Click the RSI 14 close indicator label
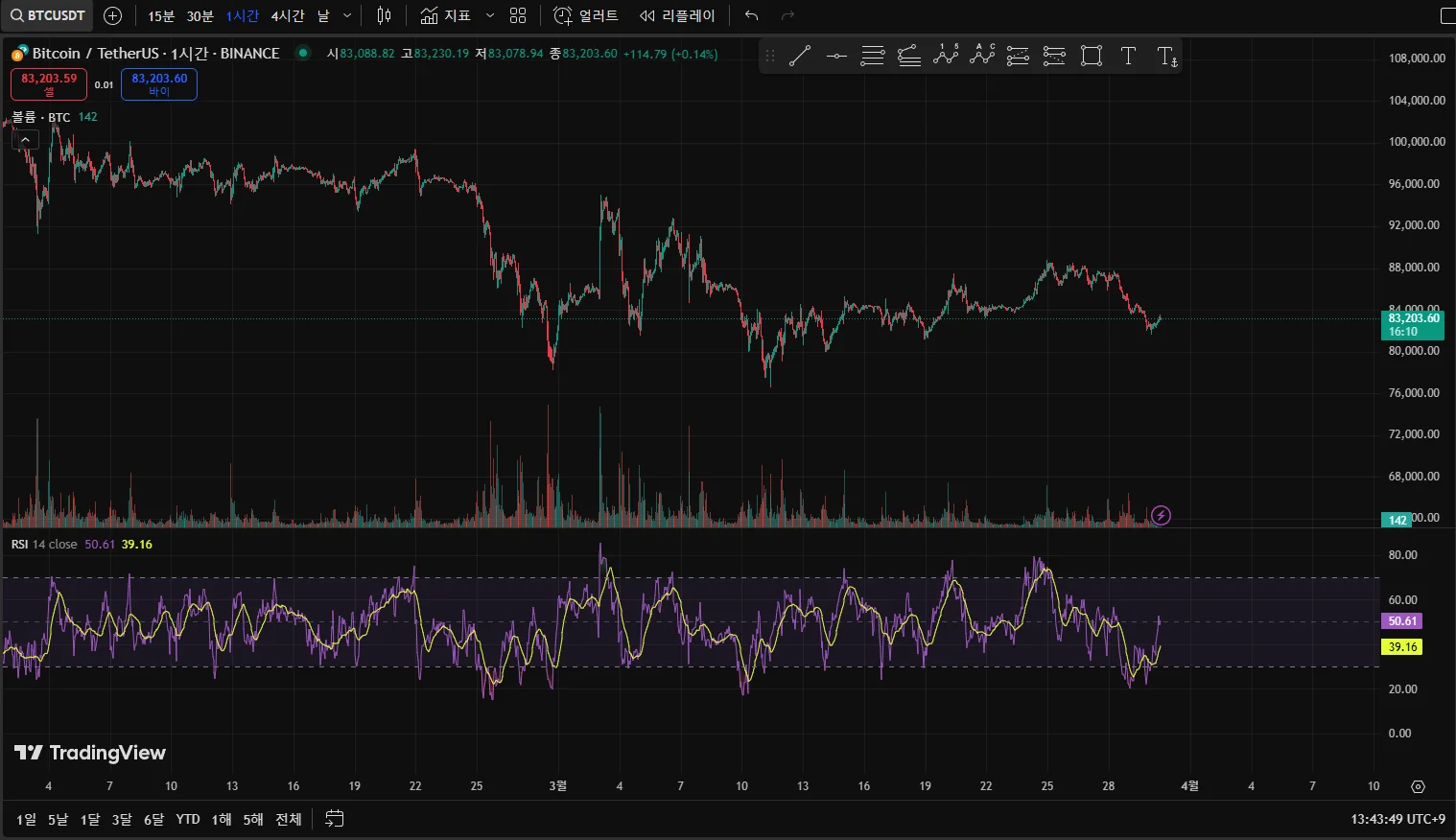The image size is (1456, 840). 44,545
